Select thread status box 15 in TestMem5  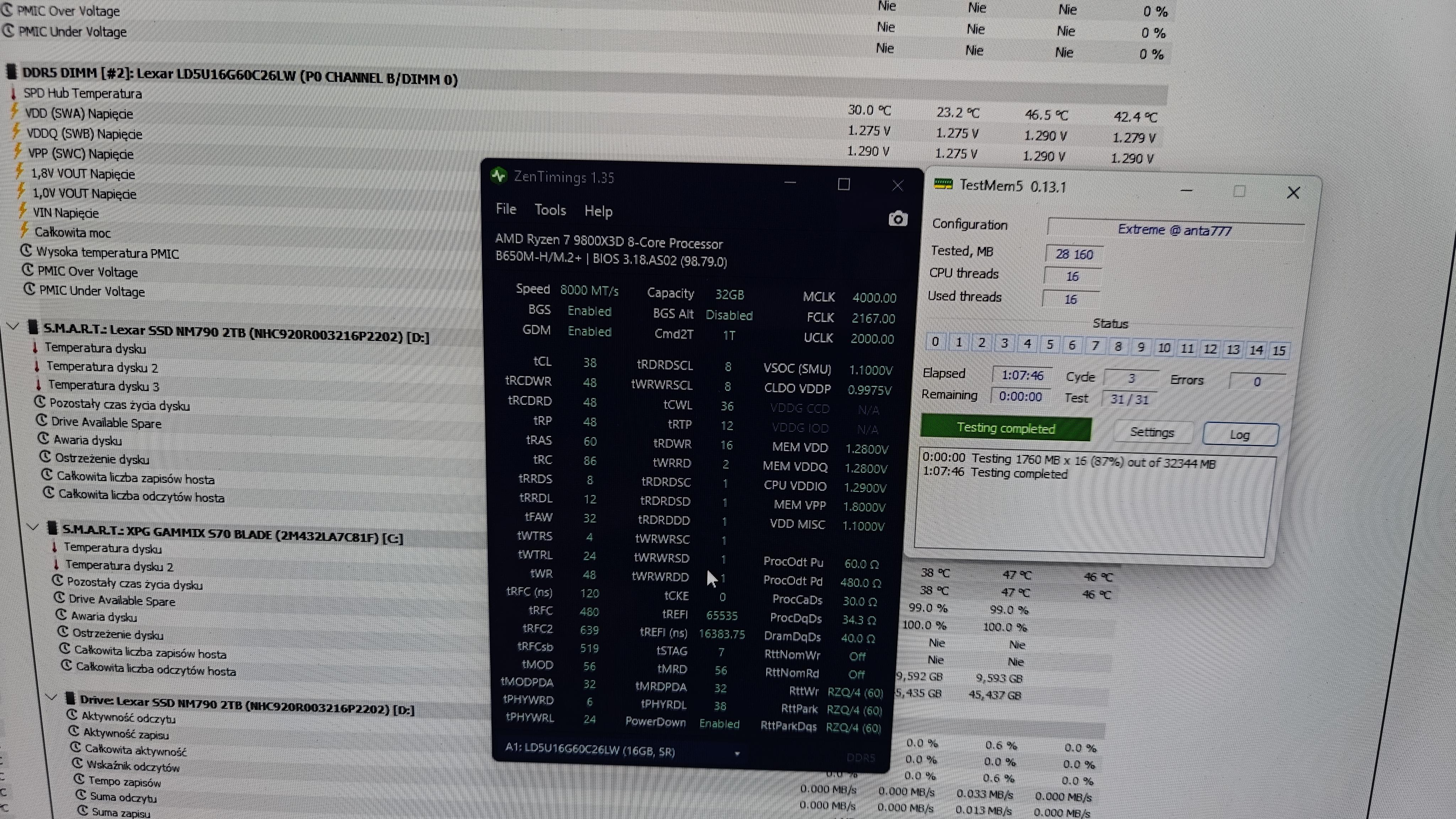click(x=1279, y=350)
